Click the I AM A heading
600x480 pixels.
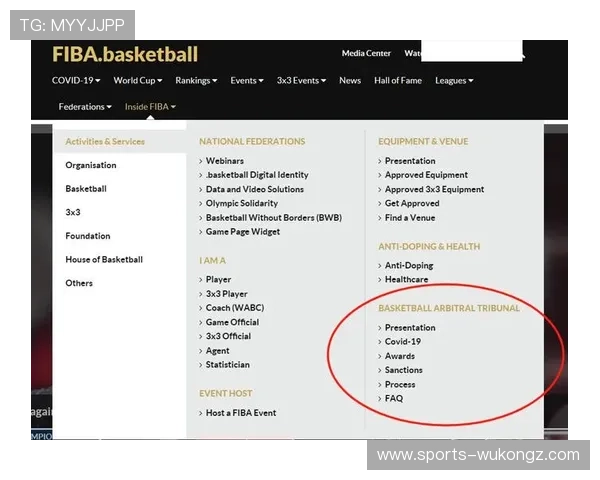[212, 261]
